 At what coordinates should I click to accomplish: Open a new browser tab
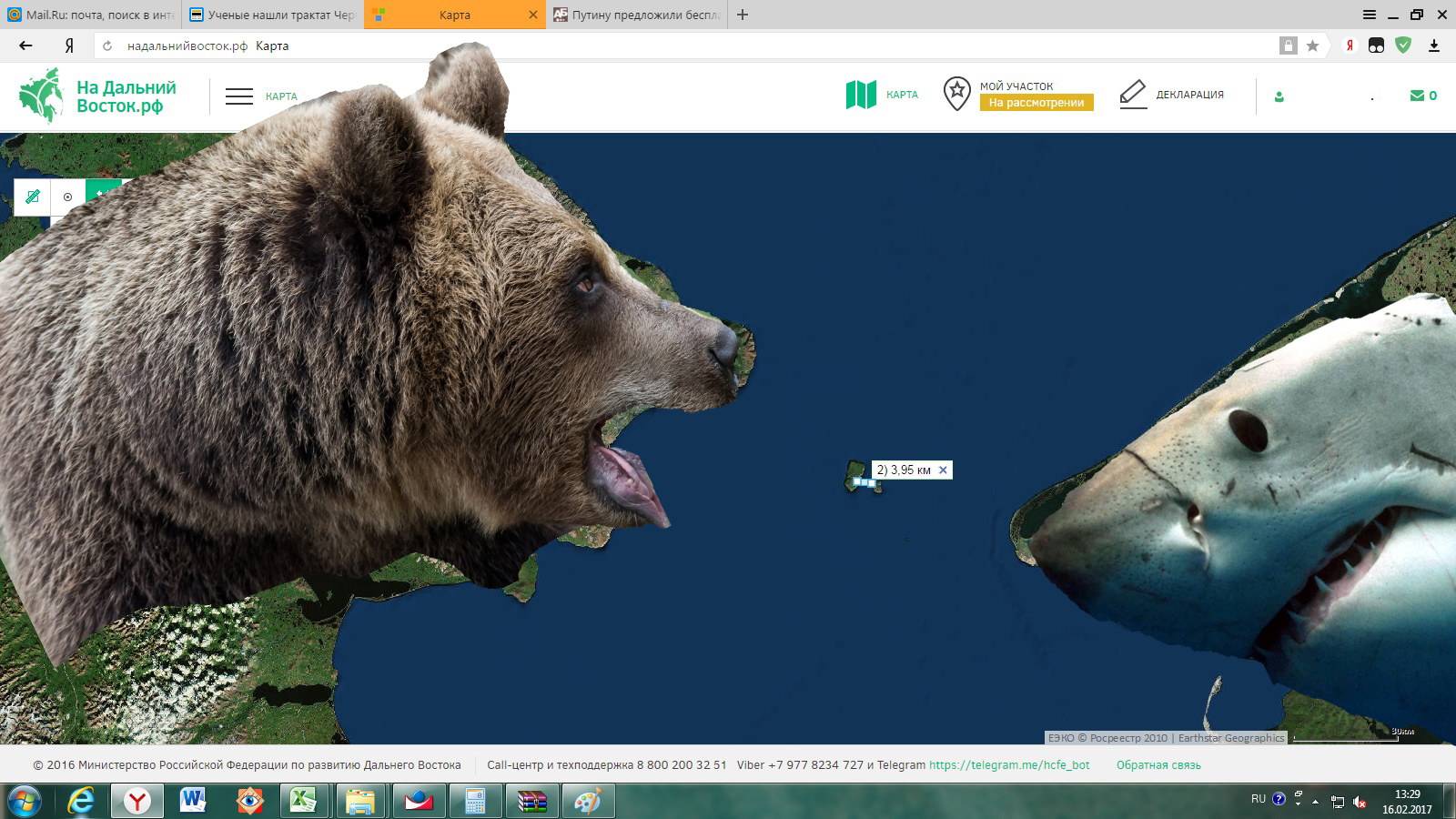click(x=743, y=15)
